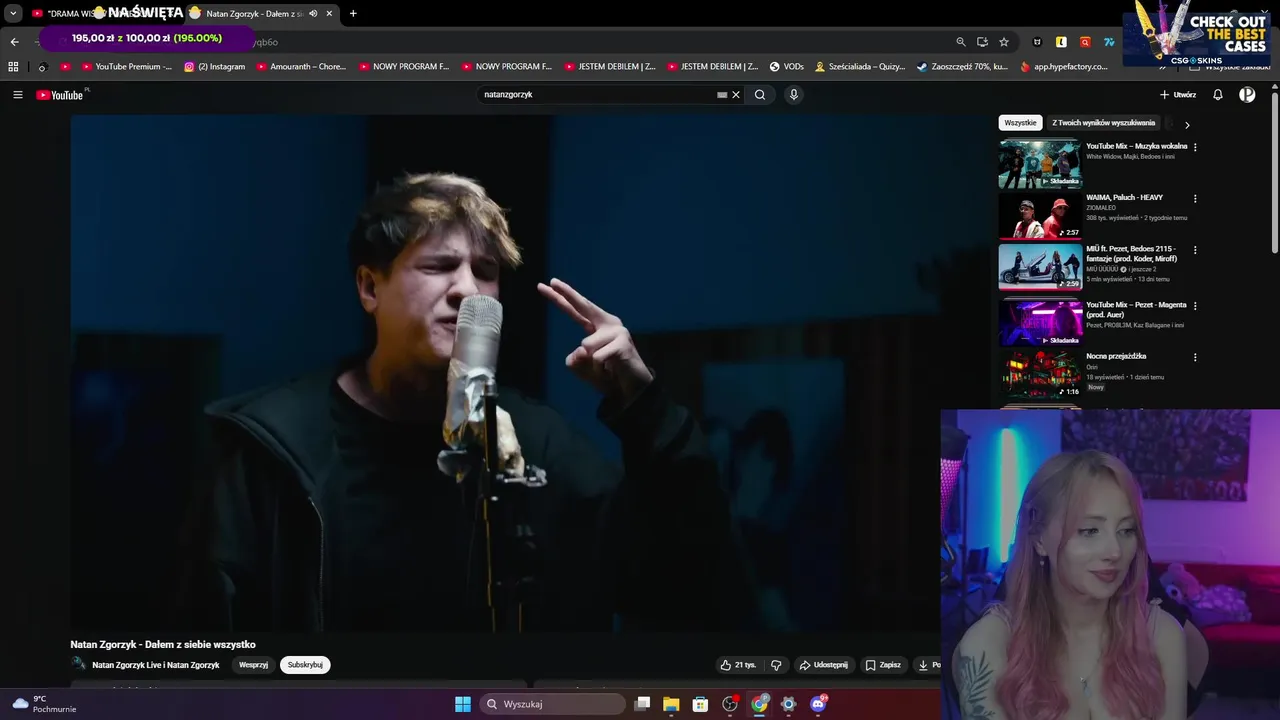Dislike the video
This screenshot has width=1280, height=720.
click(776, 665)
